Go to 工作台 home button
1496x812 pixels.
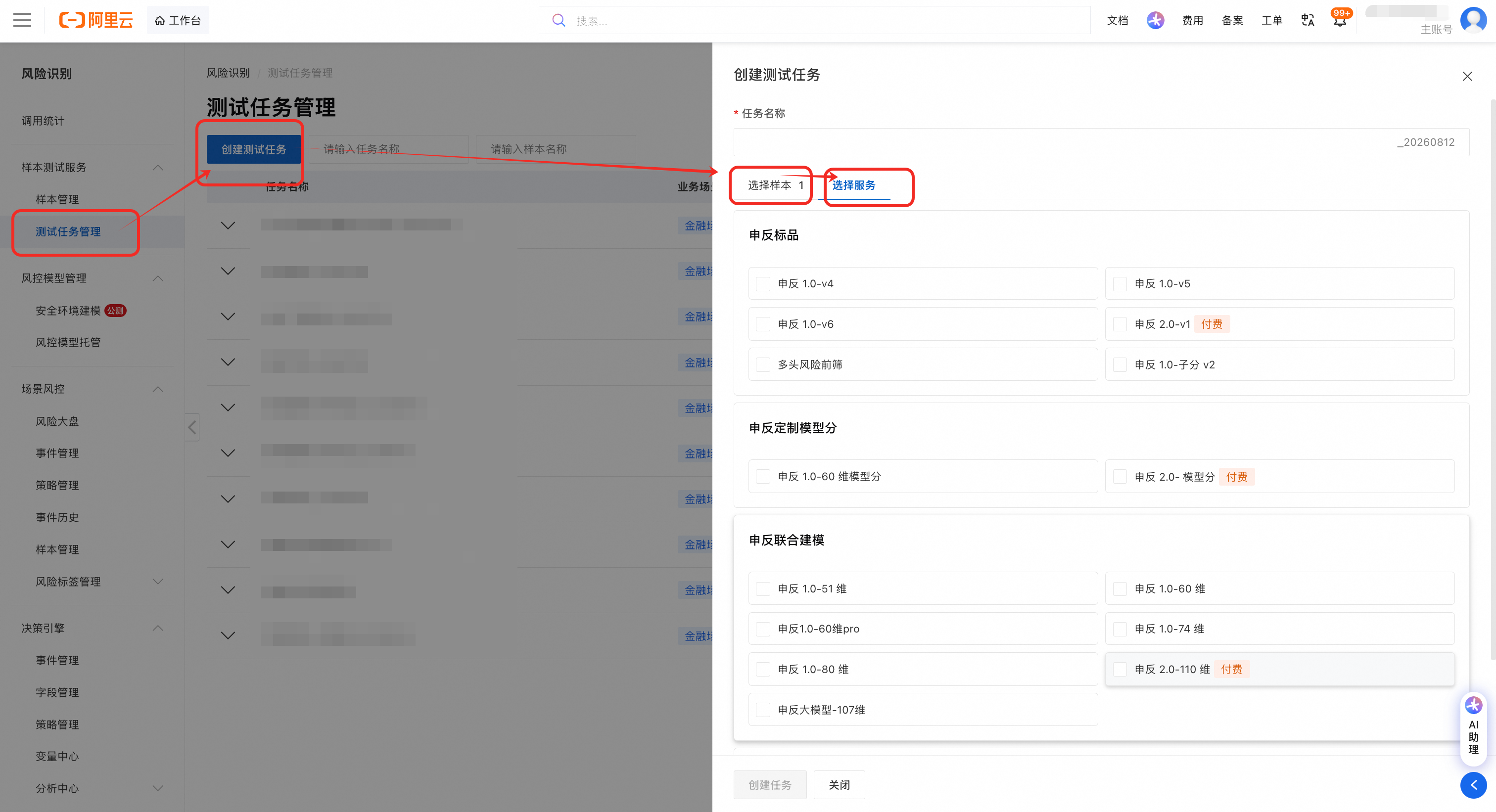[178, 20]
